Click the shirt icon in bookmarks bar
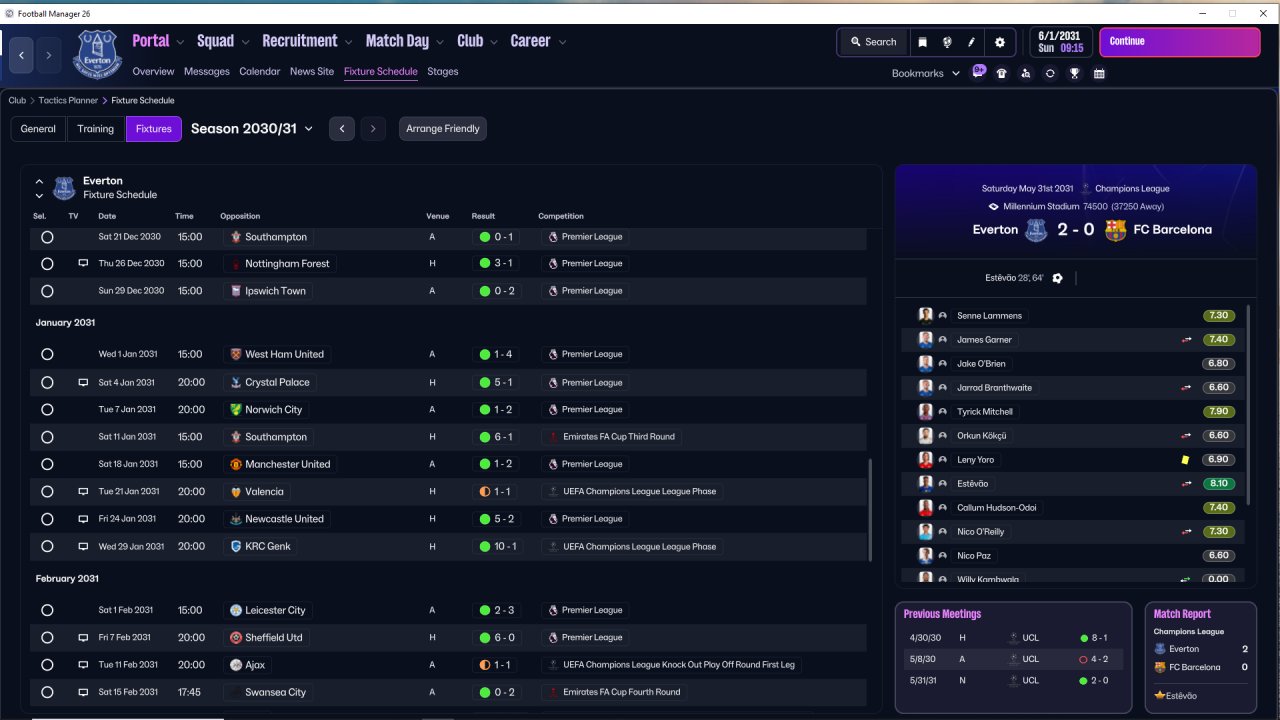Screen dimensions: 1280x720 point(1002,73)
